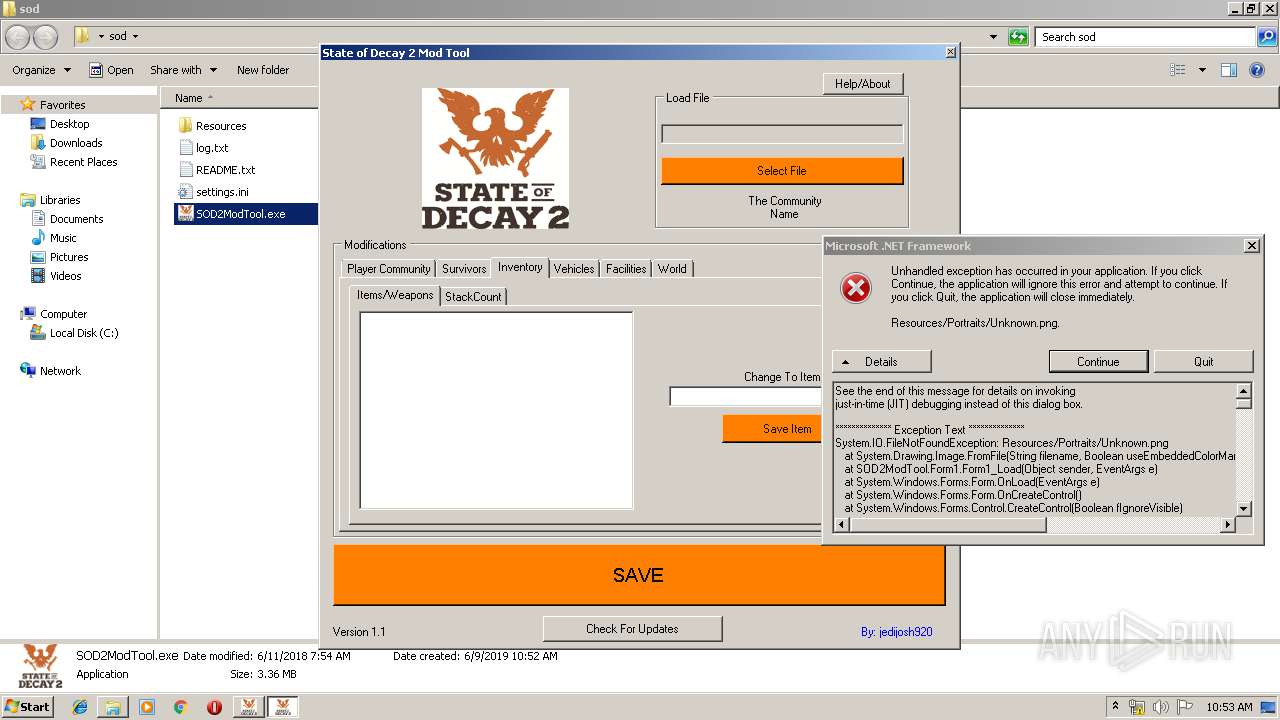
Task: Open Share with dropdown
Action: click(183, 70)
